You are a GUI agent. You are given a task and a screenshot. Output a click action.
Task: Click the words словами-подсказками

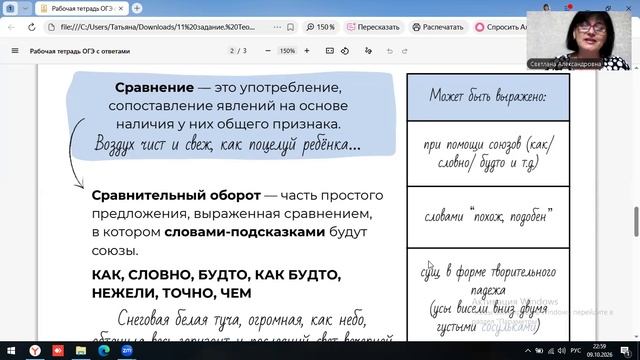click(x=244, y=232)
